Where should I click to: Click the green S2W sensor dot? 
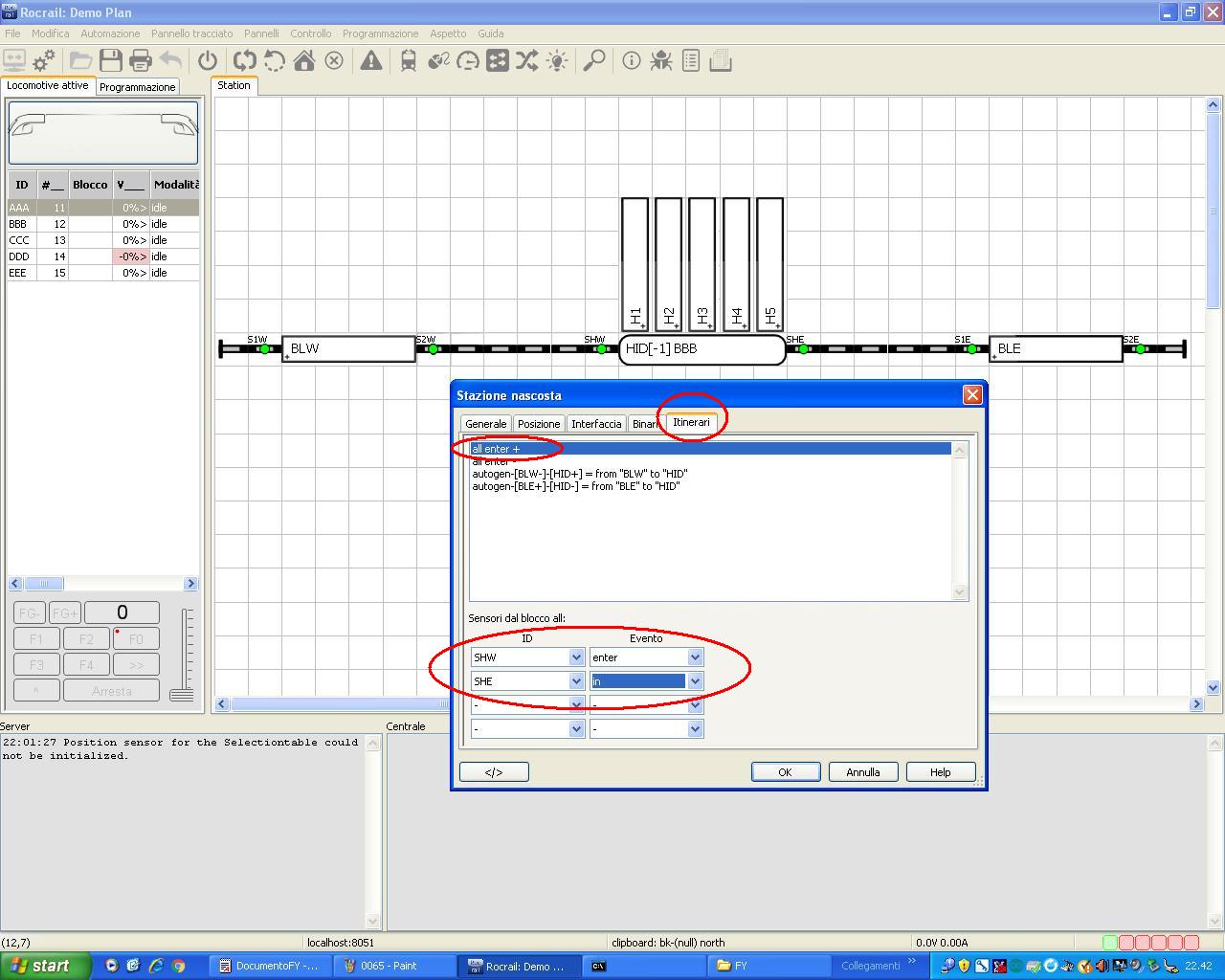(x=434, y=349)
